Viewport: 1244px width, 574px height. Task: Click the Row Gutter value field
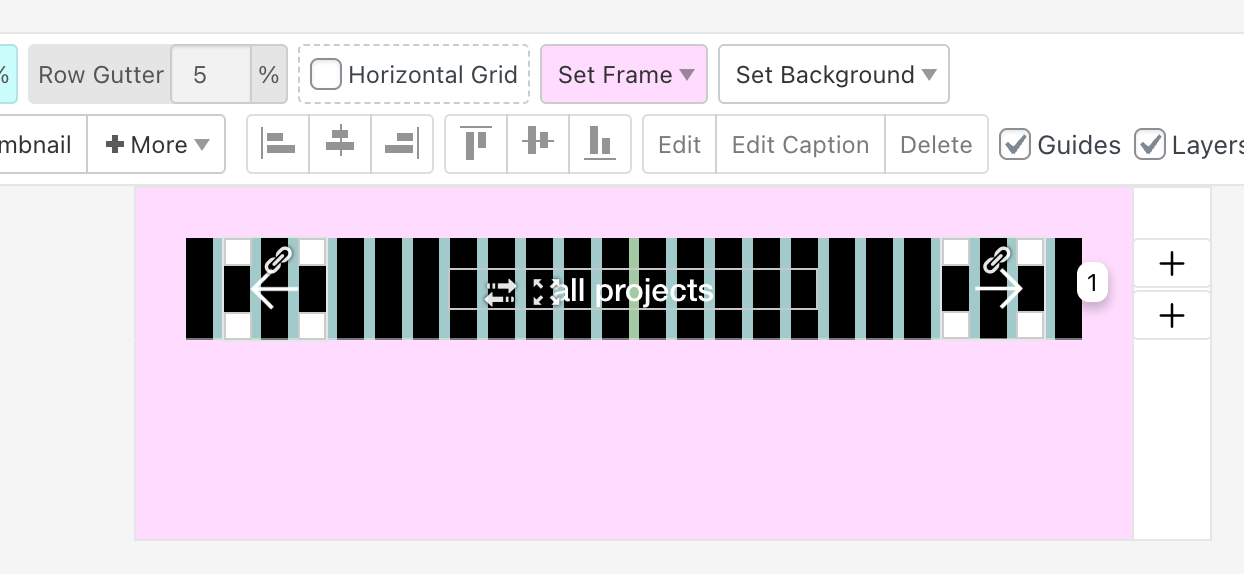tap(210, 75)
